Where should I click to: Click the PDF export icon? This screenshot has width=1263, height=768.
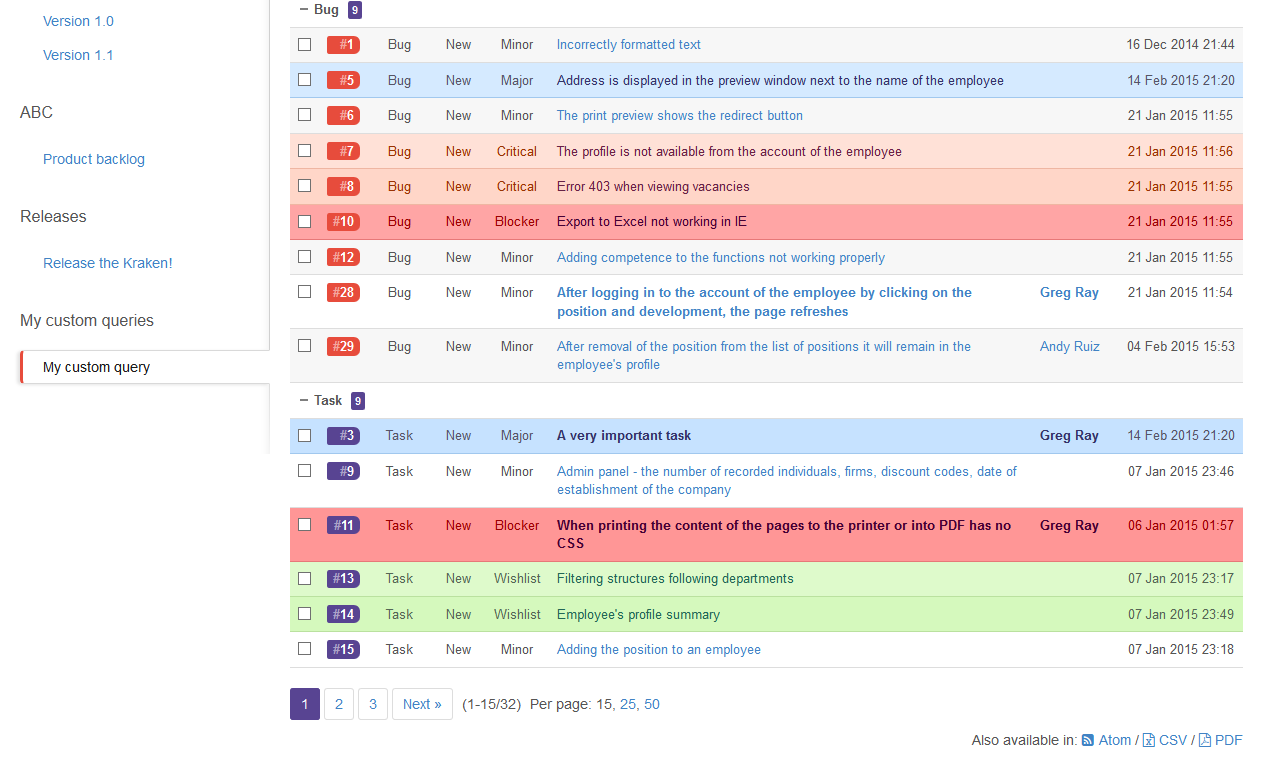coord(1205,741)
